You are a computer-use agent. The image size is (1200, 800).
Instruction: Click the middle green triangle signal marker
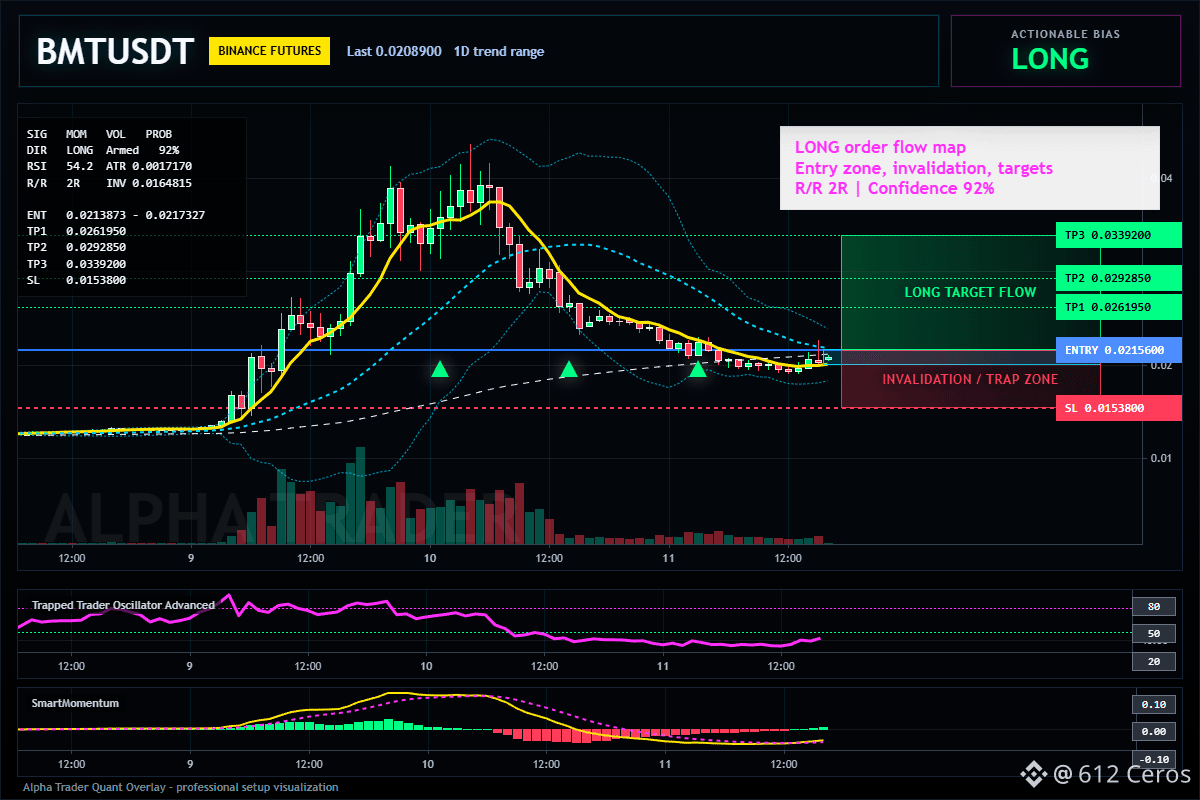click(x=569, y=369)
